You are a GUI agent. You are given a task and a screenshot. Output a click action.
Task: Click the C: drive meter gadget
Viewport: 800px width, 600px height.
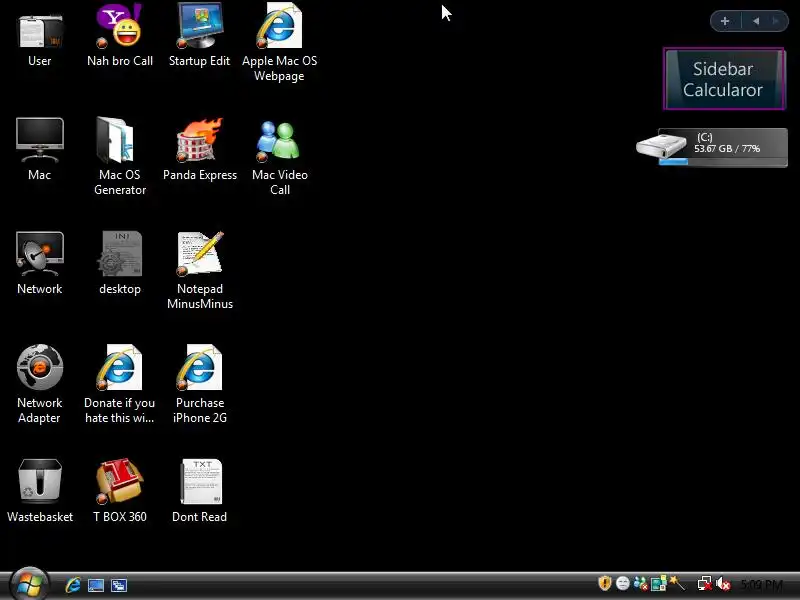coord(712,147)
